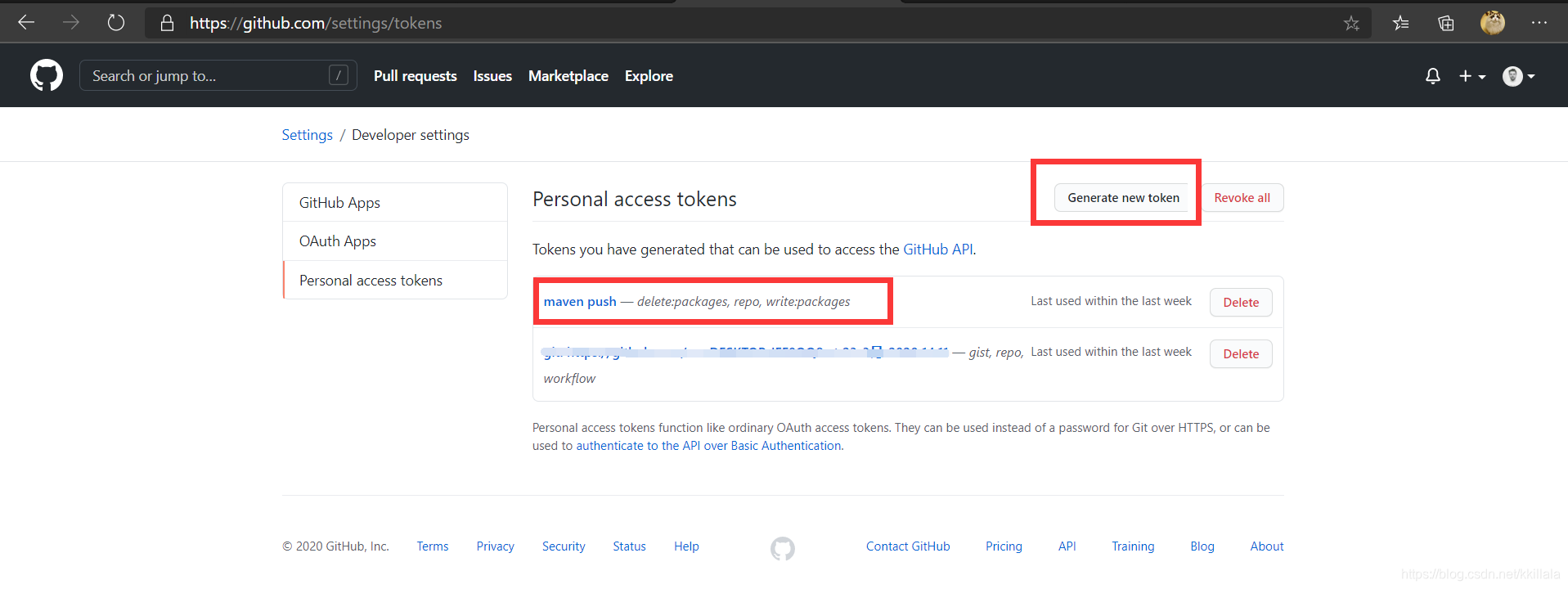Open the API footer link
Screen dimensions: 1568x589
pyautogui.click(x=1067, y=546)
